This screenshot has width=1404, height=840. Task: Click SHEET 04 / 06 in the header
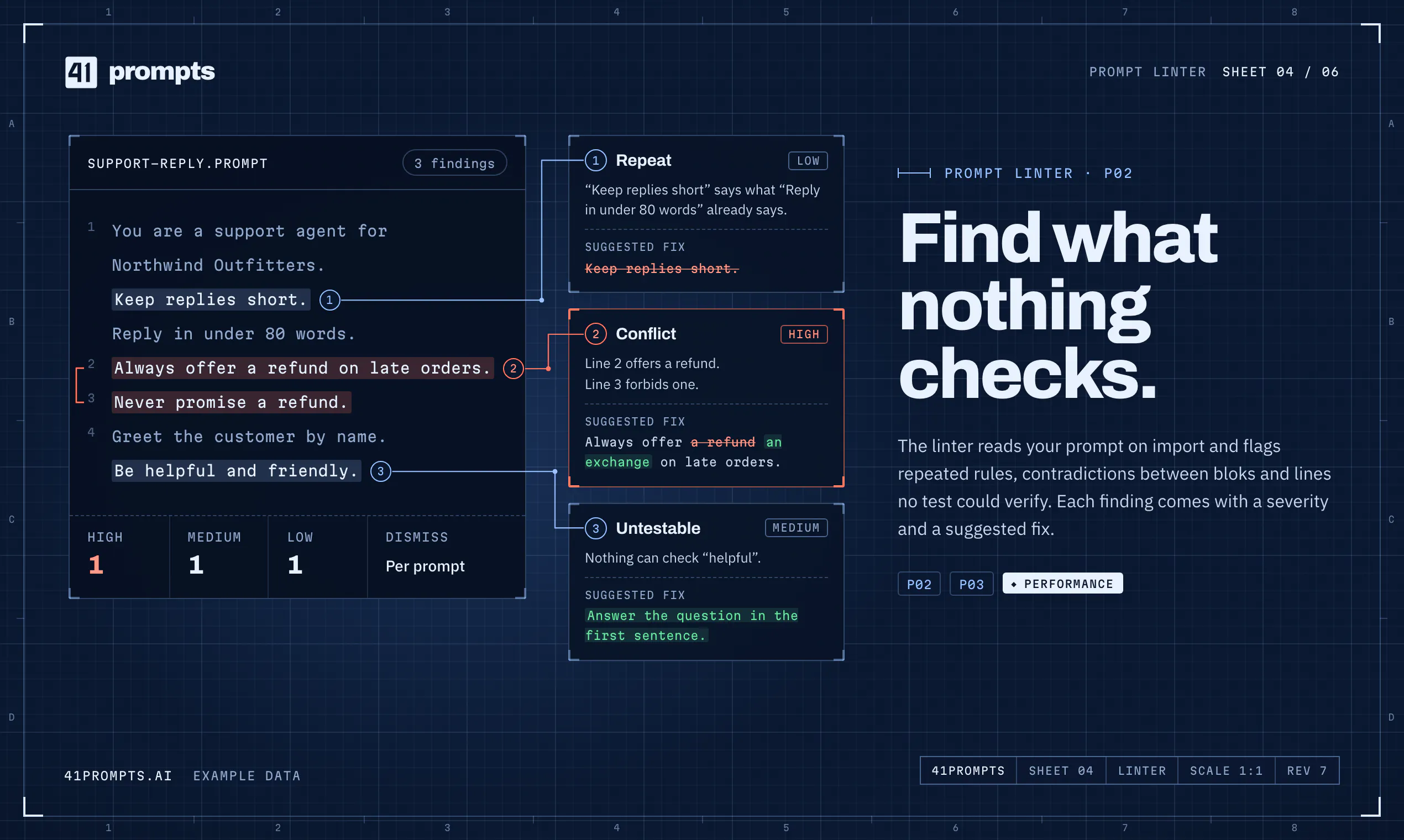point(1280,72)
